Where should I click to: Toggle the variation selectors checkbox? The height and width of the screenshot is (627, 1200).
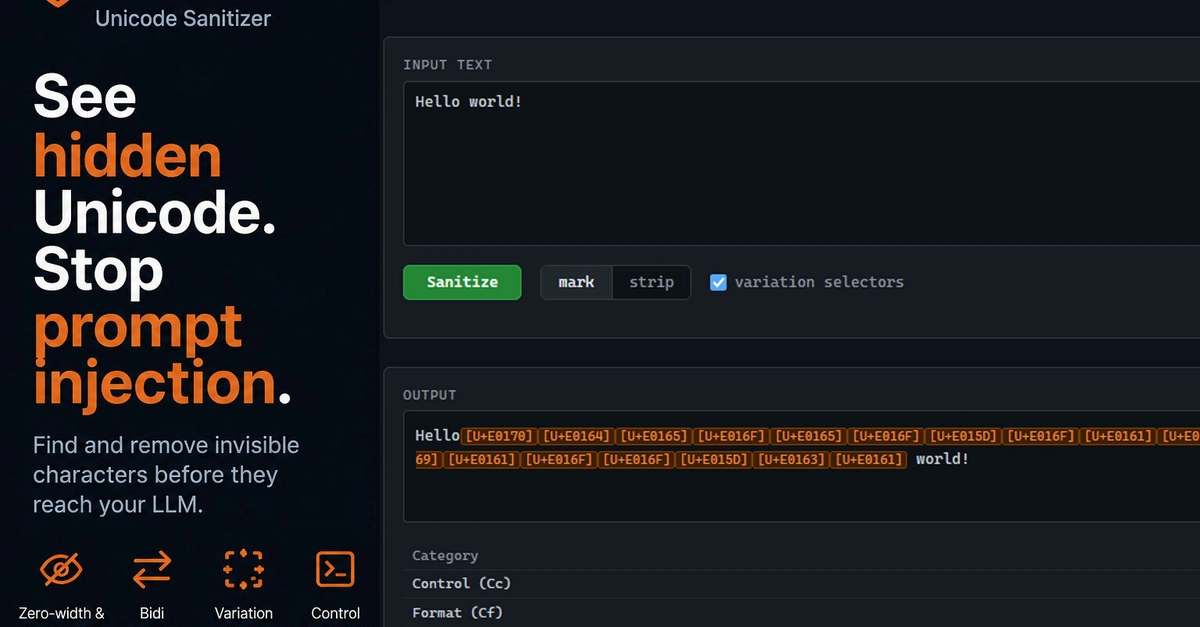pyautogui.click(x=718, y=282)
